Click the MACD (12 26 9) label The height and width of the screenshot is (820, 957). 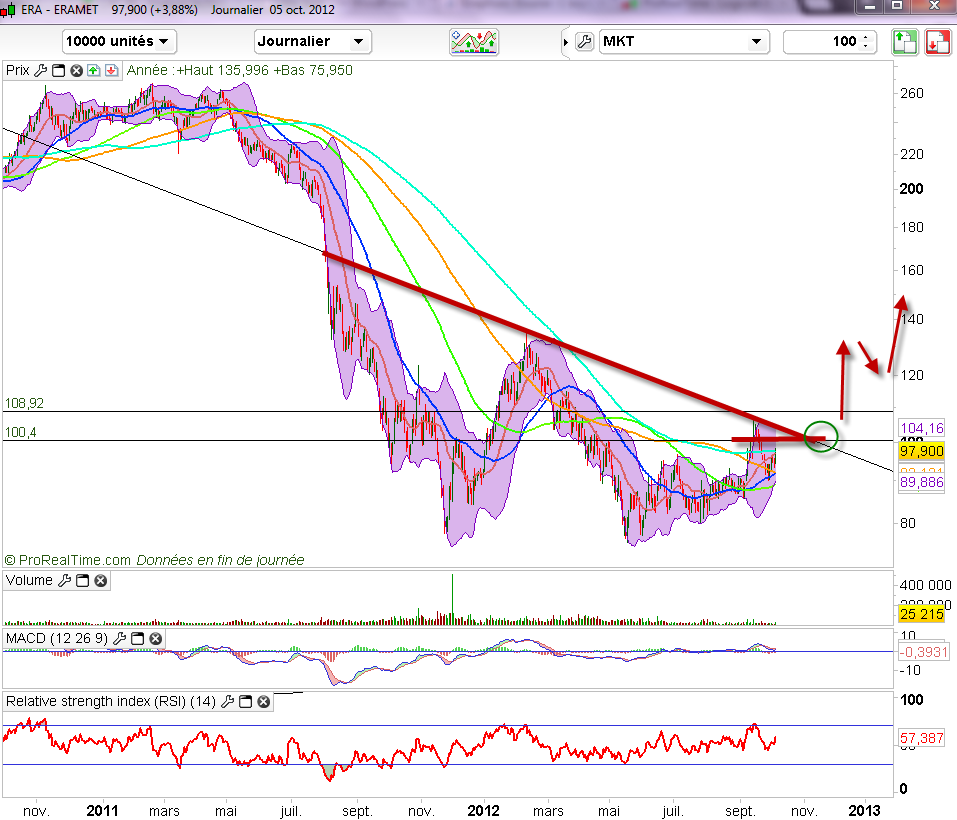[57, 638]
